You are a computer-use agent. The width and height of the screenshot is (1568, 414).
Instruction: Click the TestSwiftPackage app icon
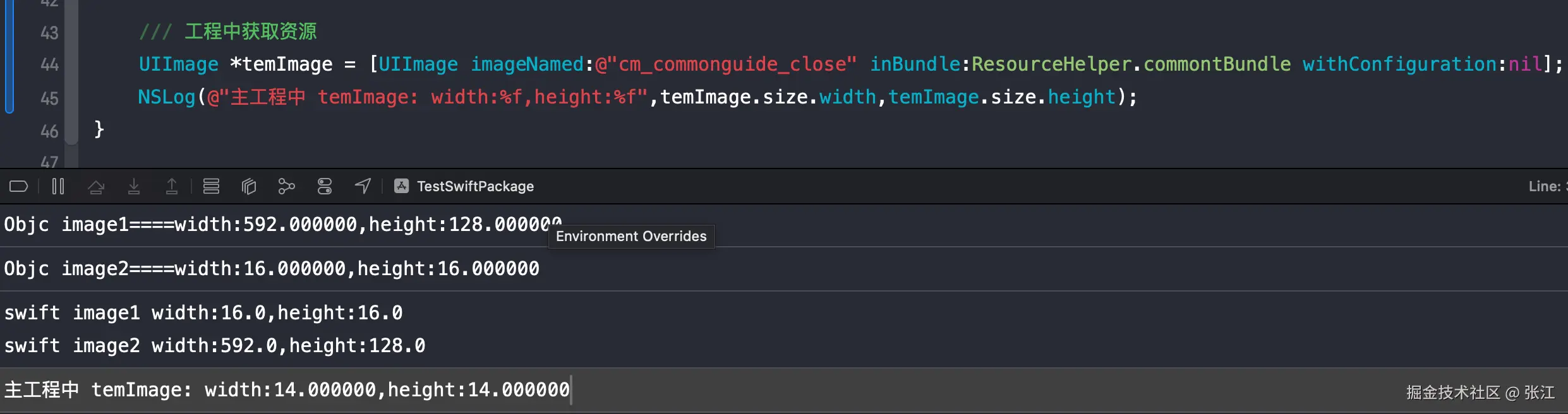[401, 186]
